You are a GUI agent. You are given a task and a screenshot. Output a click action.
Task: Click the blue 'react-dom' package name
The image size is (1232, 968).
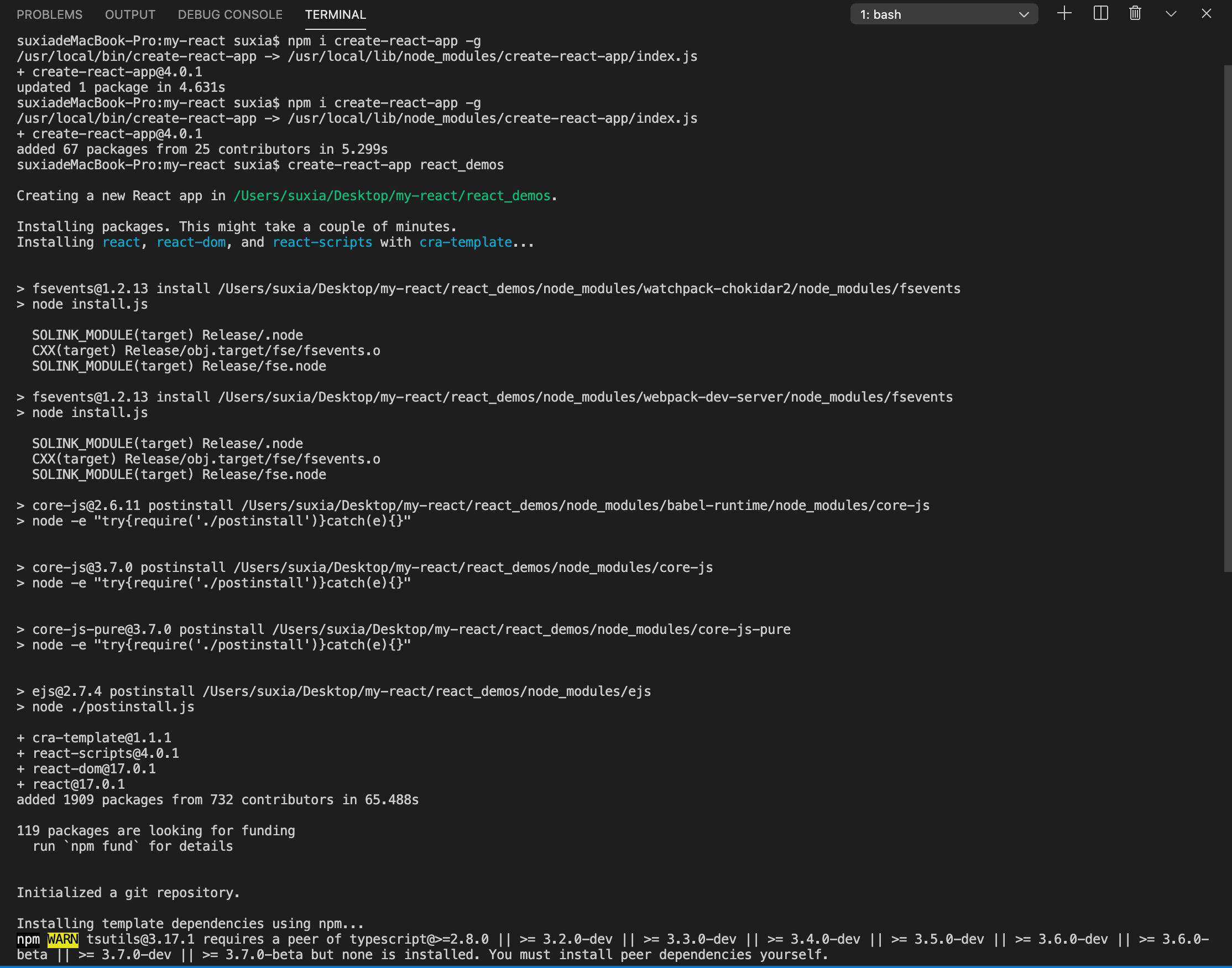coord(191,243)
